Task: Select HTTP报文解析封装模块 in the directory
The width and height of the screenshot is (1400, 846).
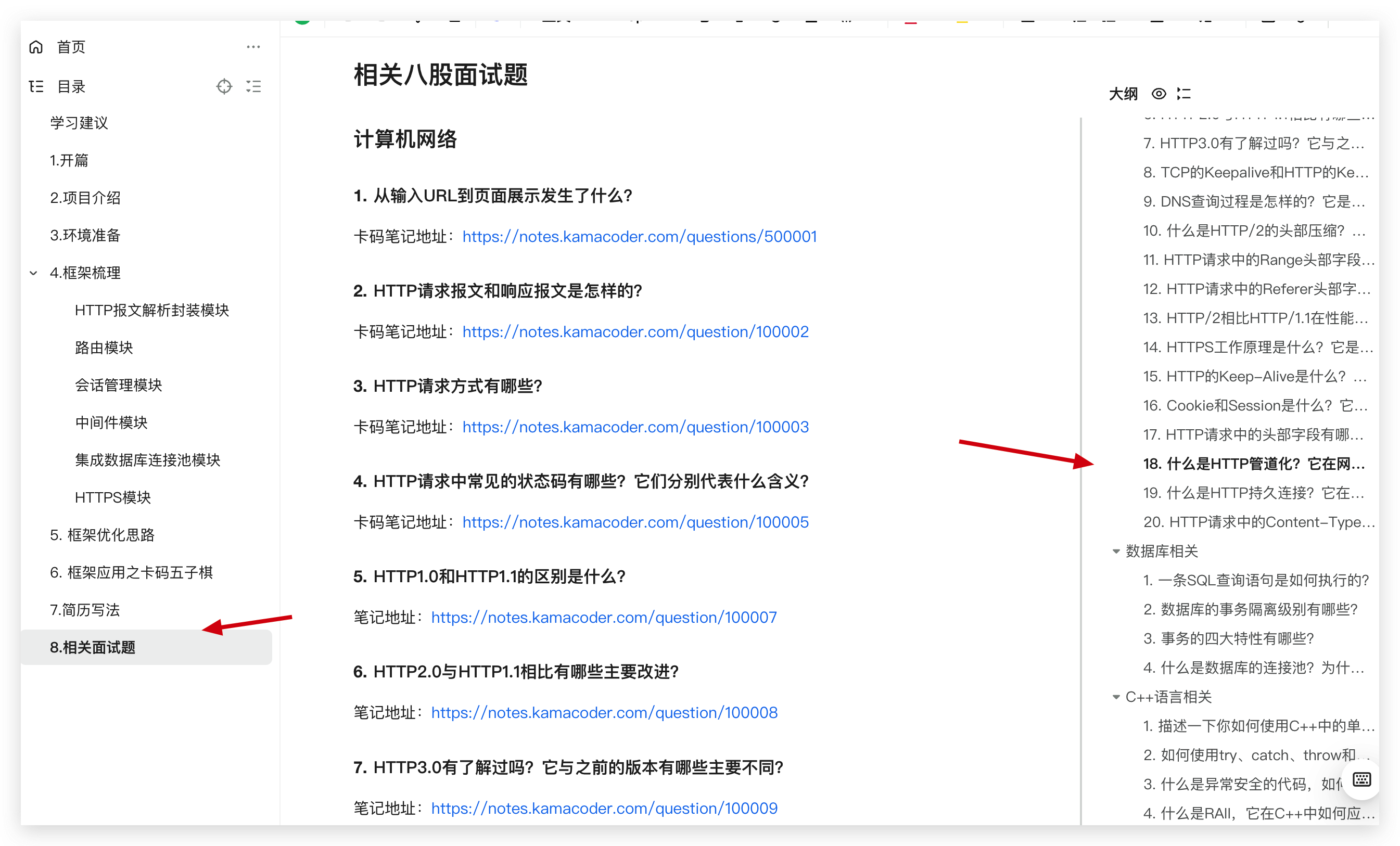Action: point(151,310)
